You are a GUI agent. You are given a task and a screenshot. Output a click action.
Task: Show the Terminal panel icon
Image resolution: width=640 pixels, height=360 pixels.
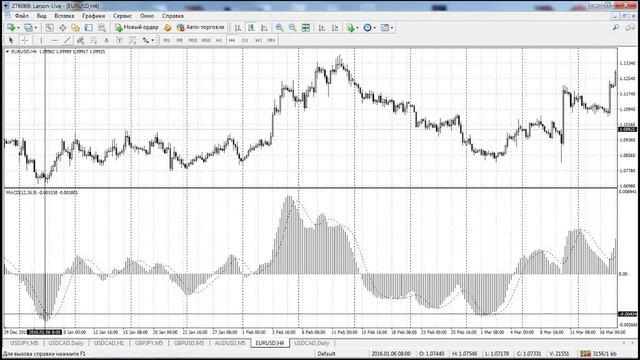coord(89,28)
